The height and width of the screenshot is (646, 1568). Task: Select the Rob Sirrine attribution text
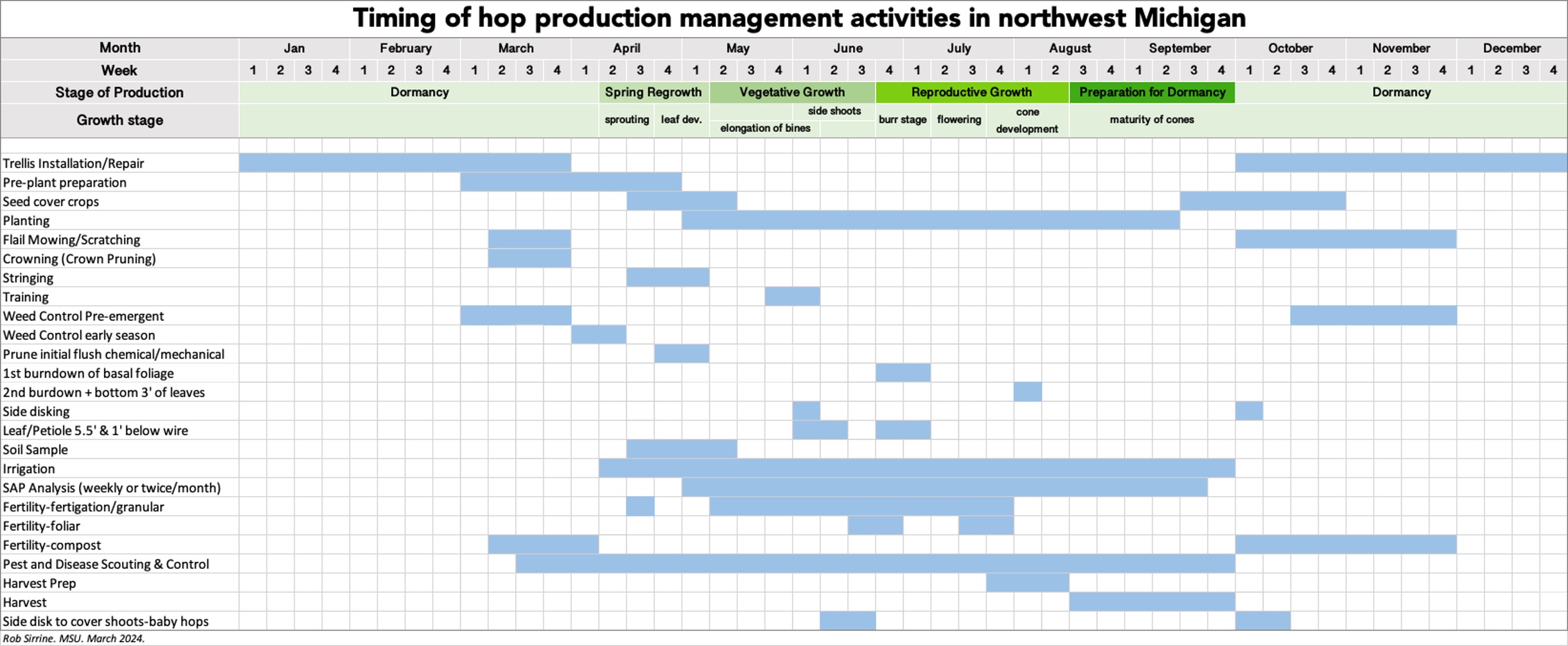tap(73, 638)
